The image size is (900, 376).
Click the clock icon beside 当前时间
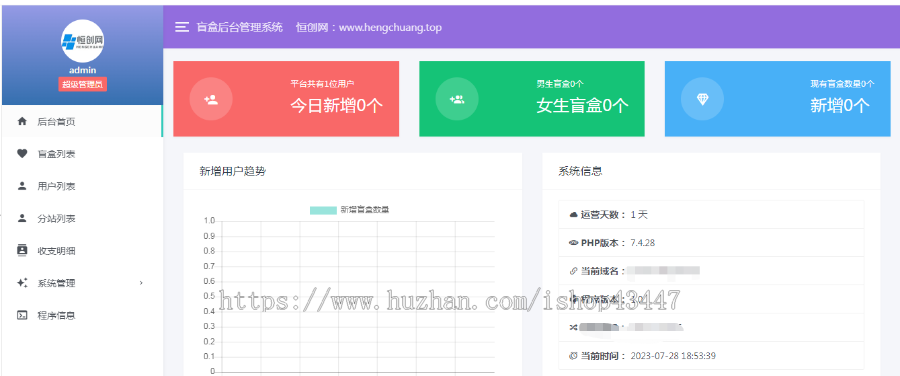573,355
